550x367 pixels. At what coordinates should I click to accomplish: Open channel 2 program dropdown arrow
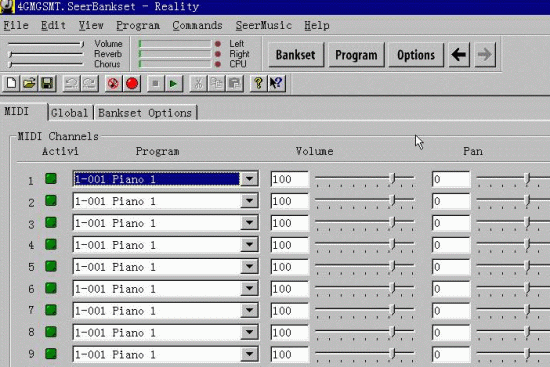tap(249, 201)
